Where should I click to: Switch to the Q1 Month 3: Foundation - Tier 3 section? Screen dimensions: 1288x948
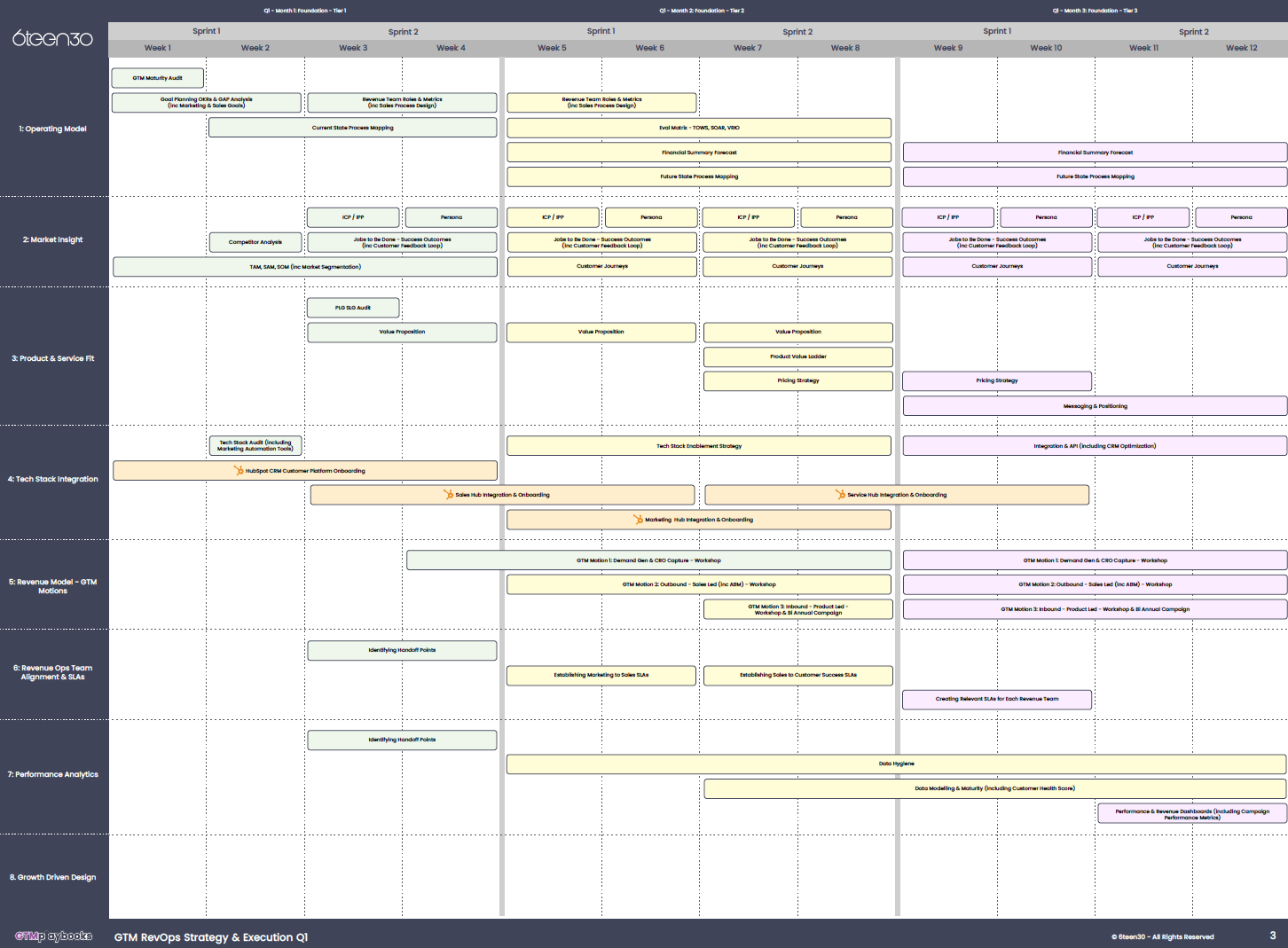[1094, 11]
